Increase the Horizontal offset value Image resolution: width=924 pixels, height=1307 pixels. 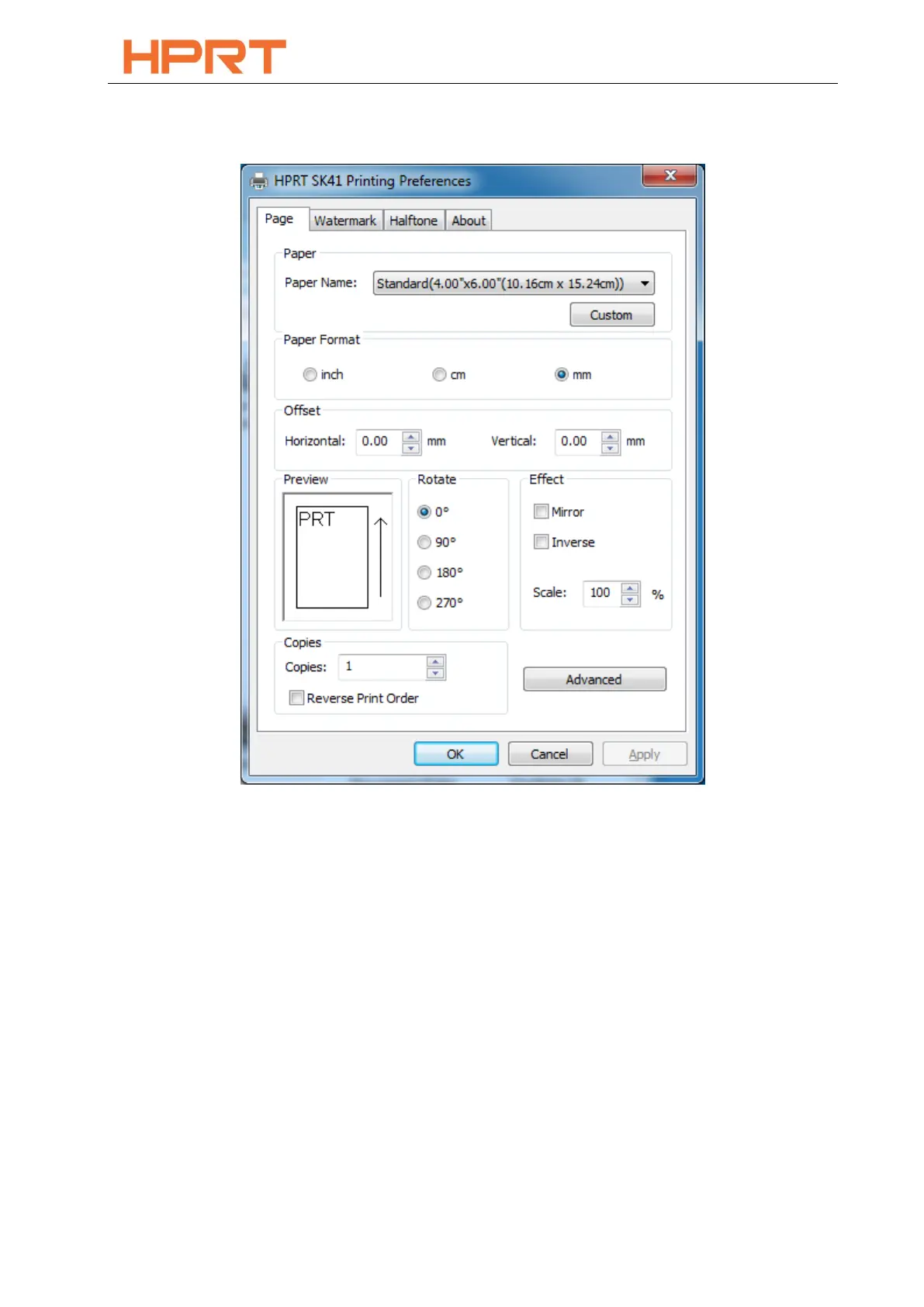coord(411,437)
